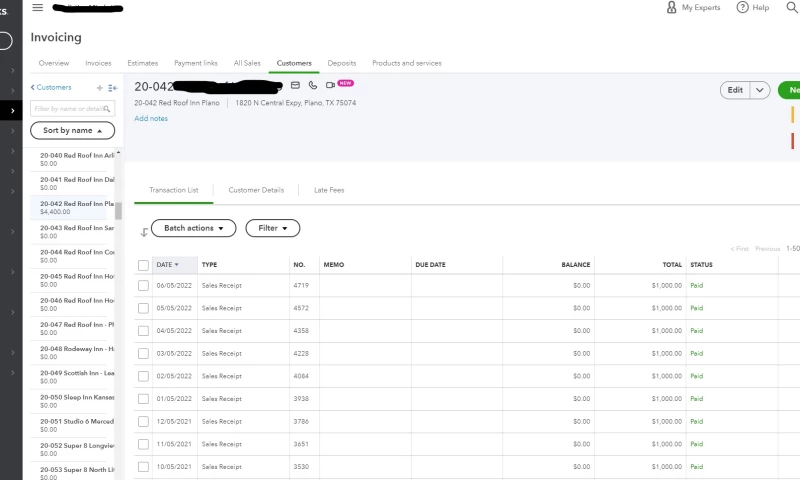
Task: Check the 05/05/2022 receipt 4572 row
Action: tap(143, 308)
